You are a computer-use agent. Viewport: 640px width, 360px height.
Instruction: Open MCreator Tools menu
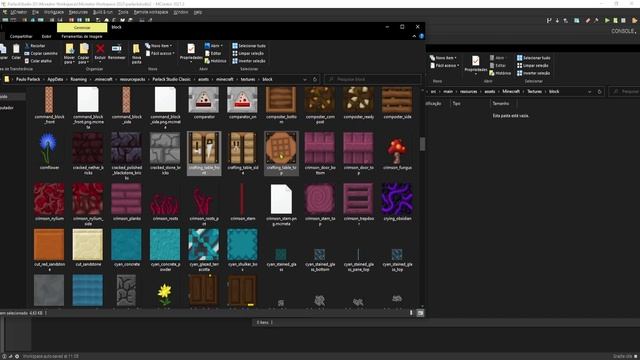point(123,12)
